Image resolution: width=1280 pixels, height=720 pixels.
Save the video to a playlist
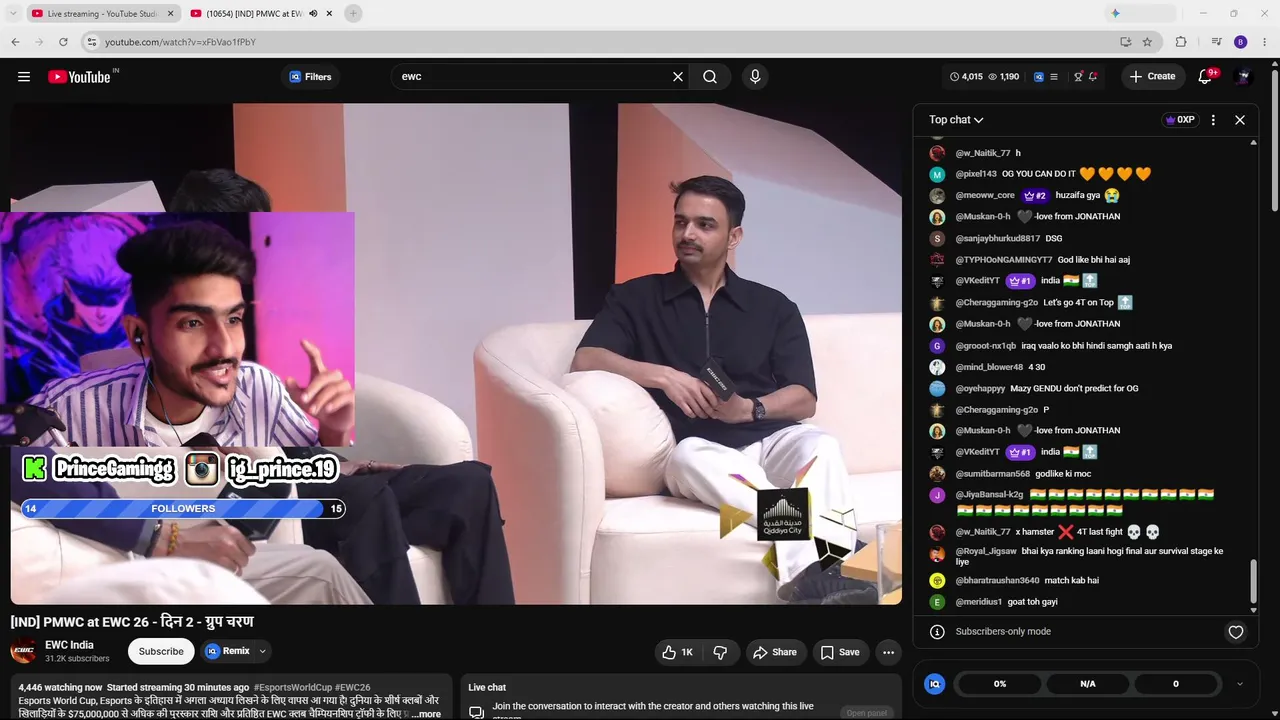coord(840,652)
